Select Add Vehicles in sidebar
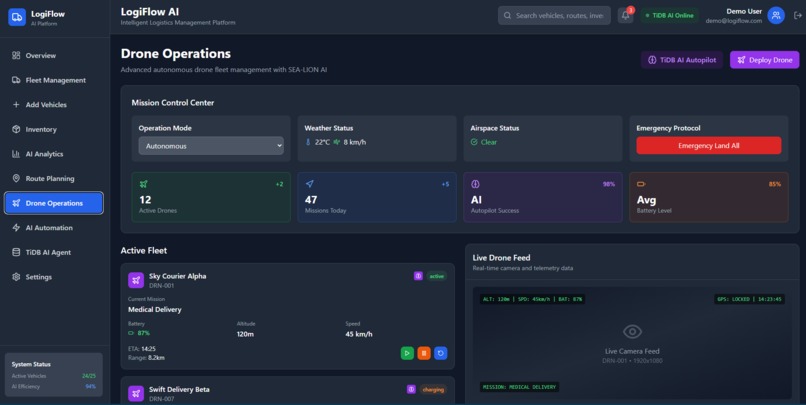The height and width of the screenshot is (405, 806). coord(54,105)
